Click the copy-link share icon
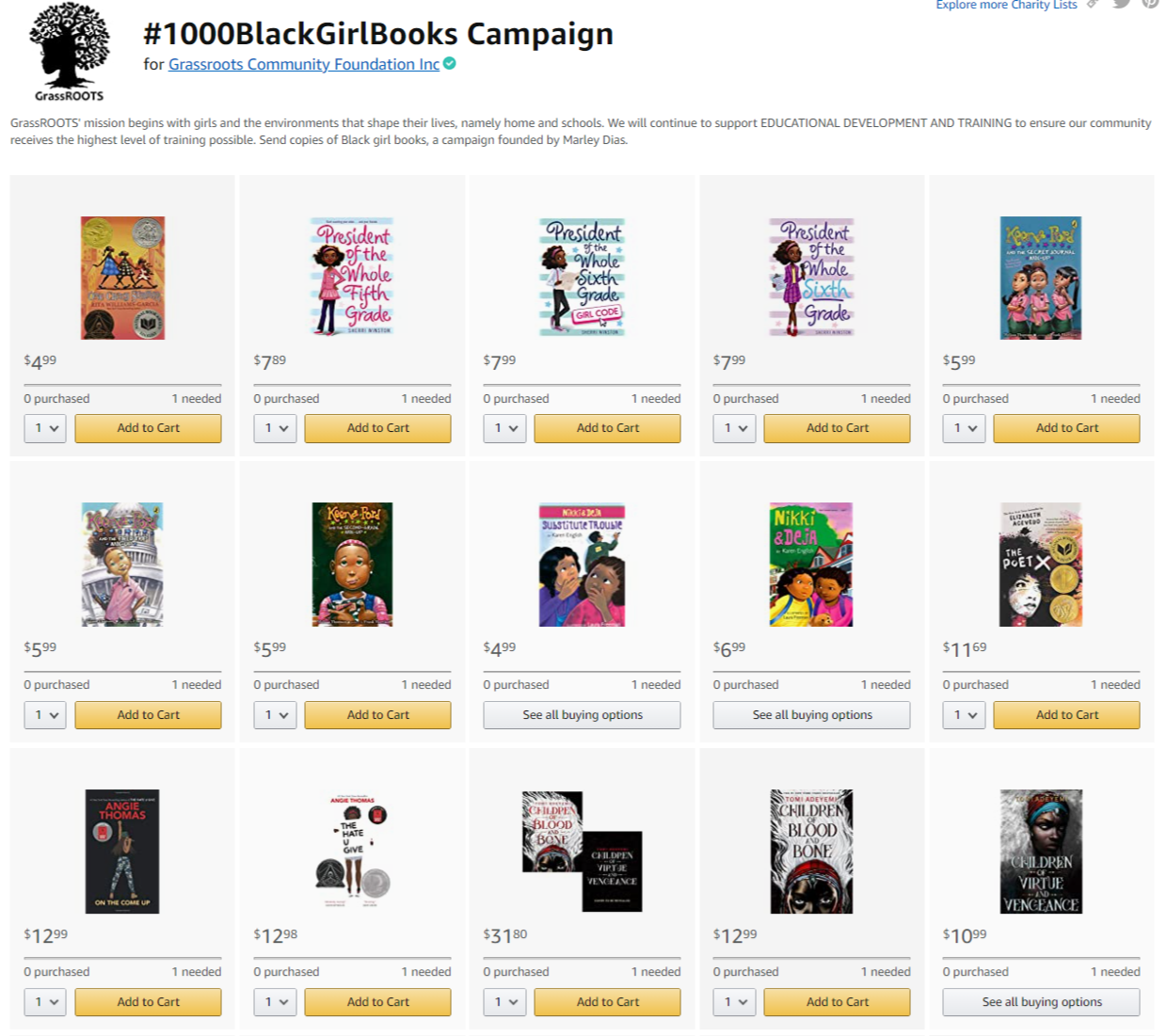This screenshot has width=1167, height=1036. tap(1093, 4)
